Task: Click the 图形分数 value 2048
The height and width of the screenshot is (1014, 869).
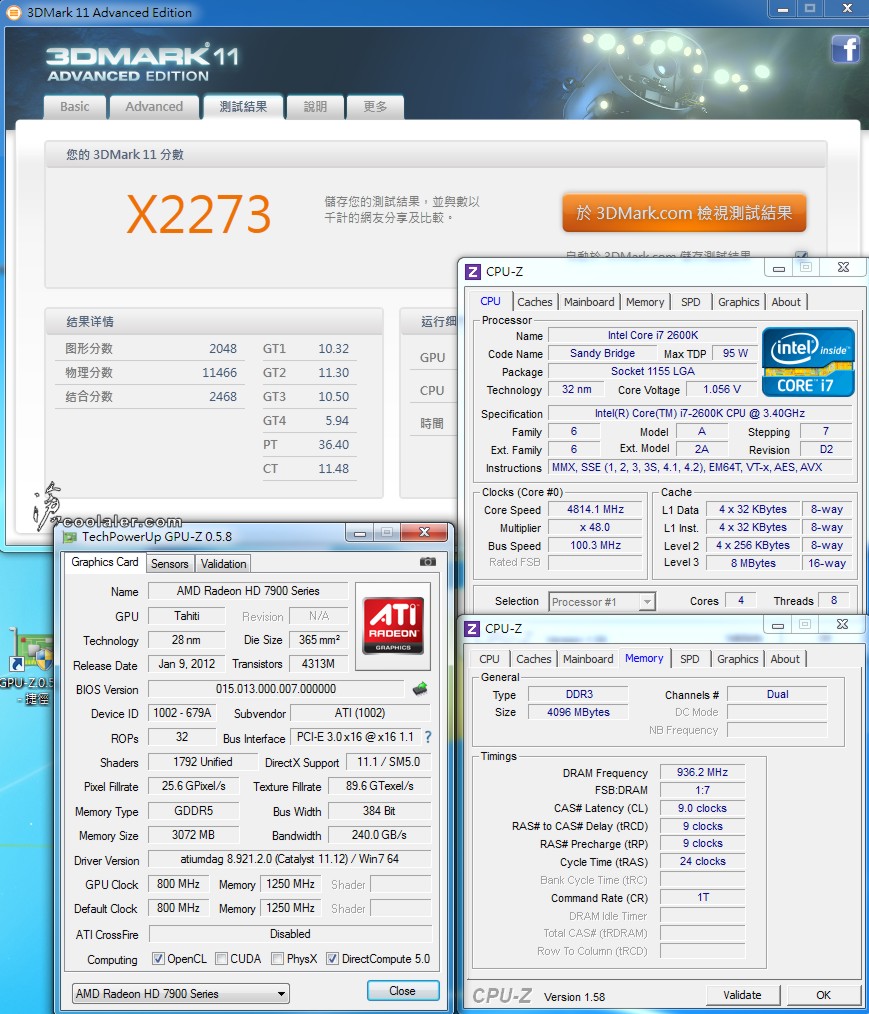Action: coord(223,349)
